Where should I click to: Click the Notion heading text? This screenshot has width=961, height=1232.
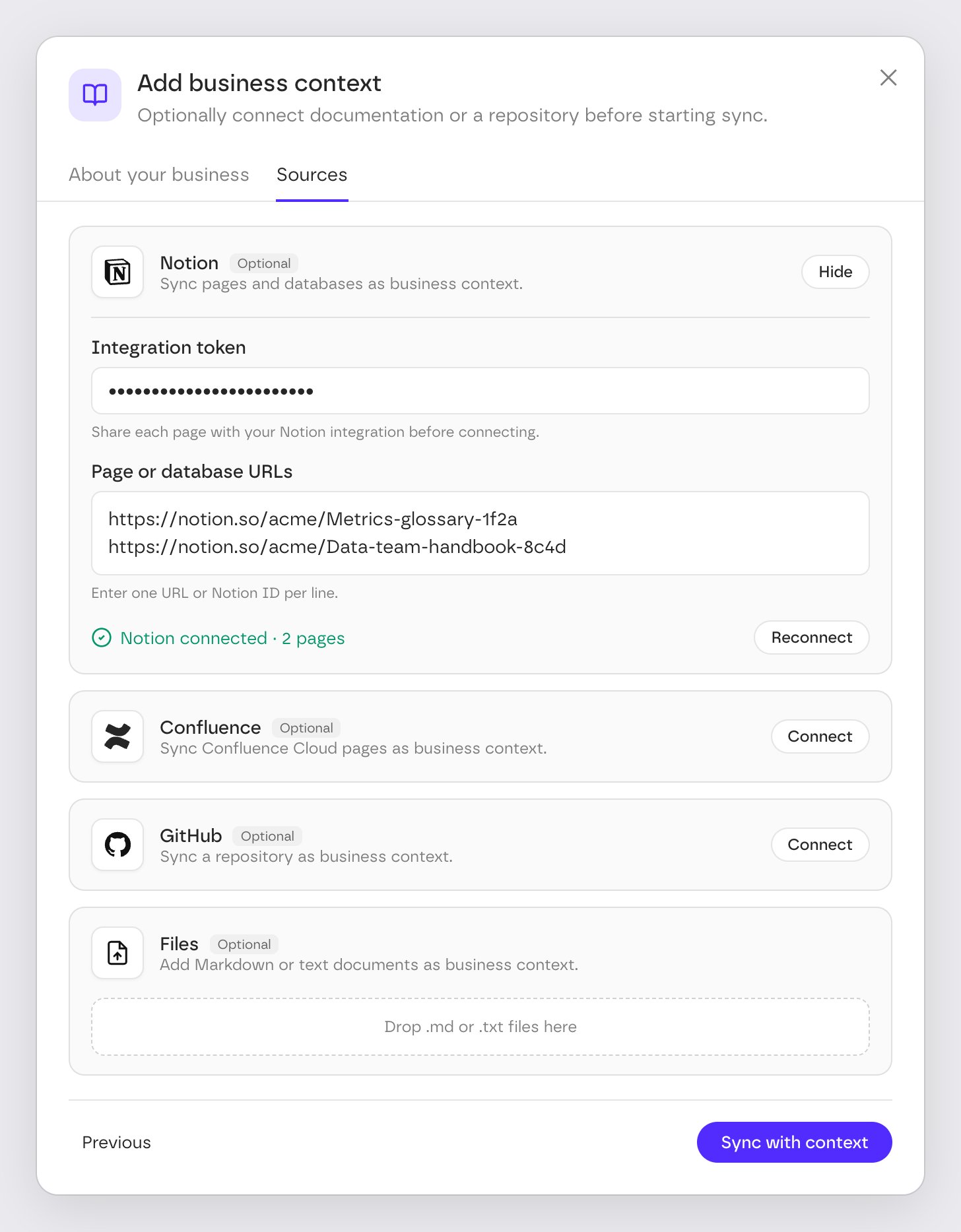click(x=189, y=263)
